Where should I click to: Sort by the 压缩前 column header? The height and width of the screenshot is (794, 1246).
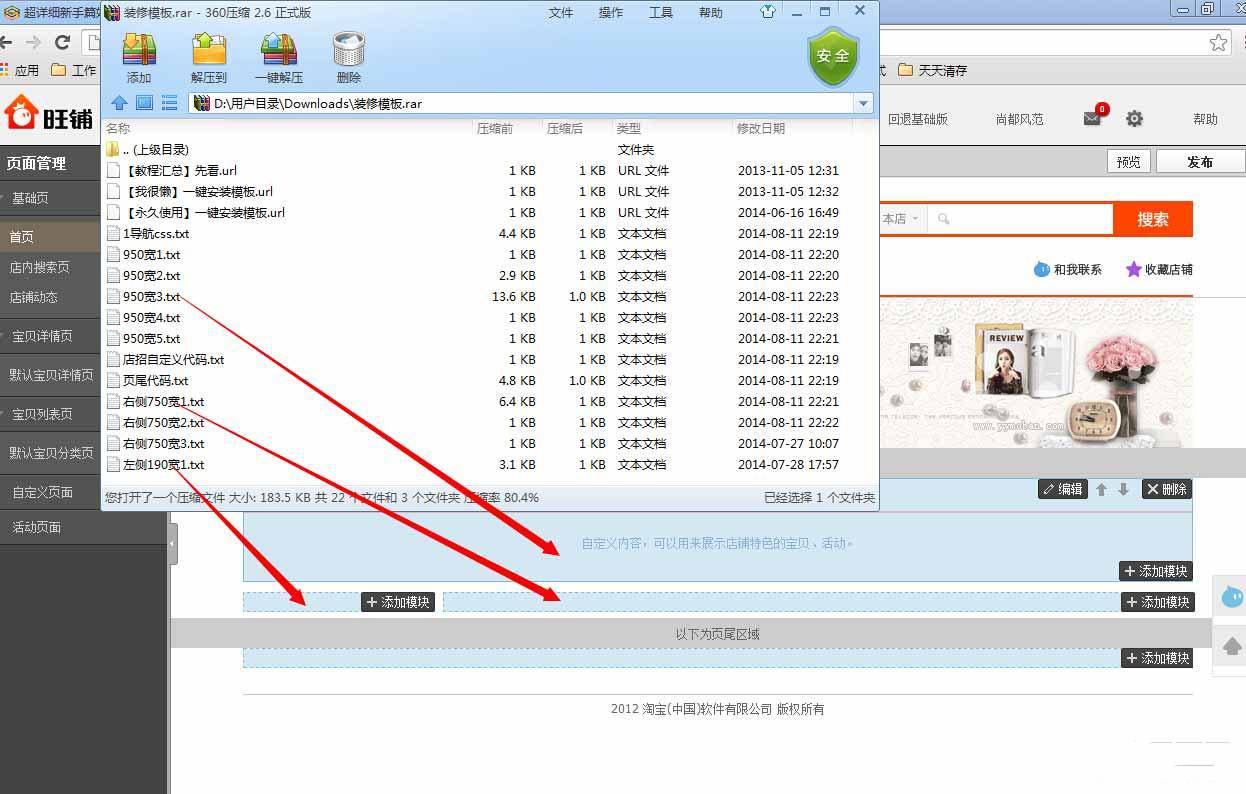point(495,128)
